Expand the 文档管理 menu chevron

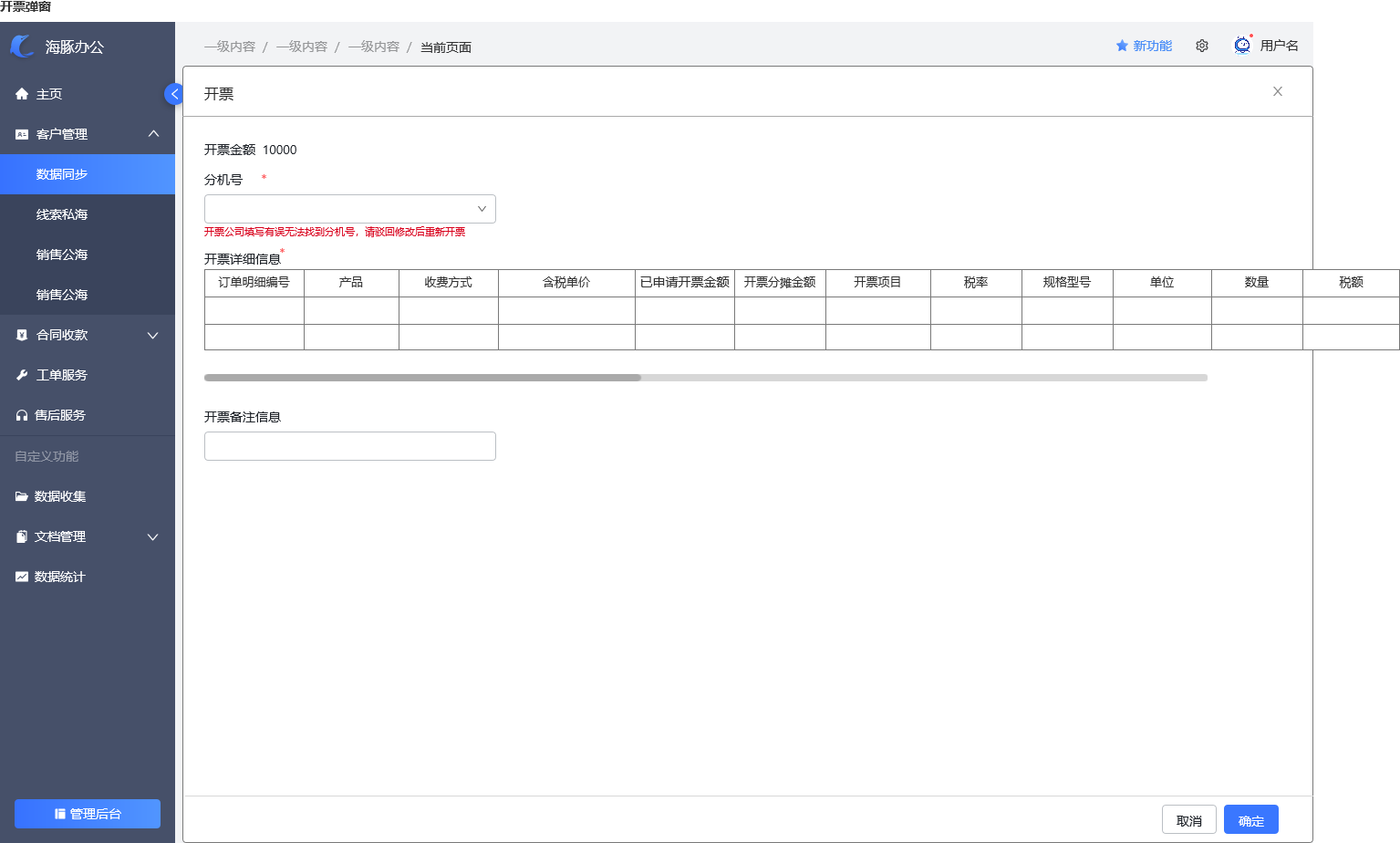pyautogui.click(x=153, y=536)
